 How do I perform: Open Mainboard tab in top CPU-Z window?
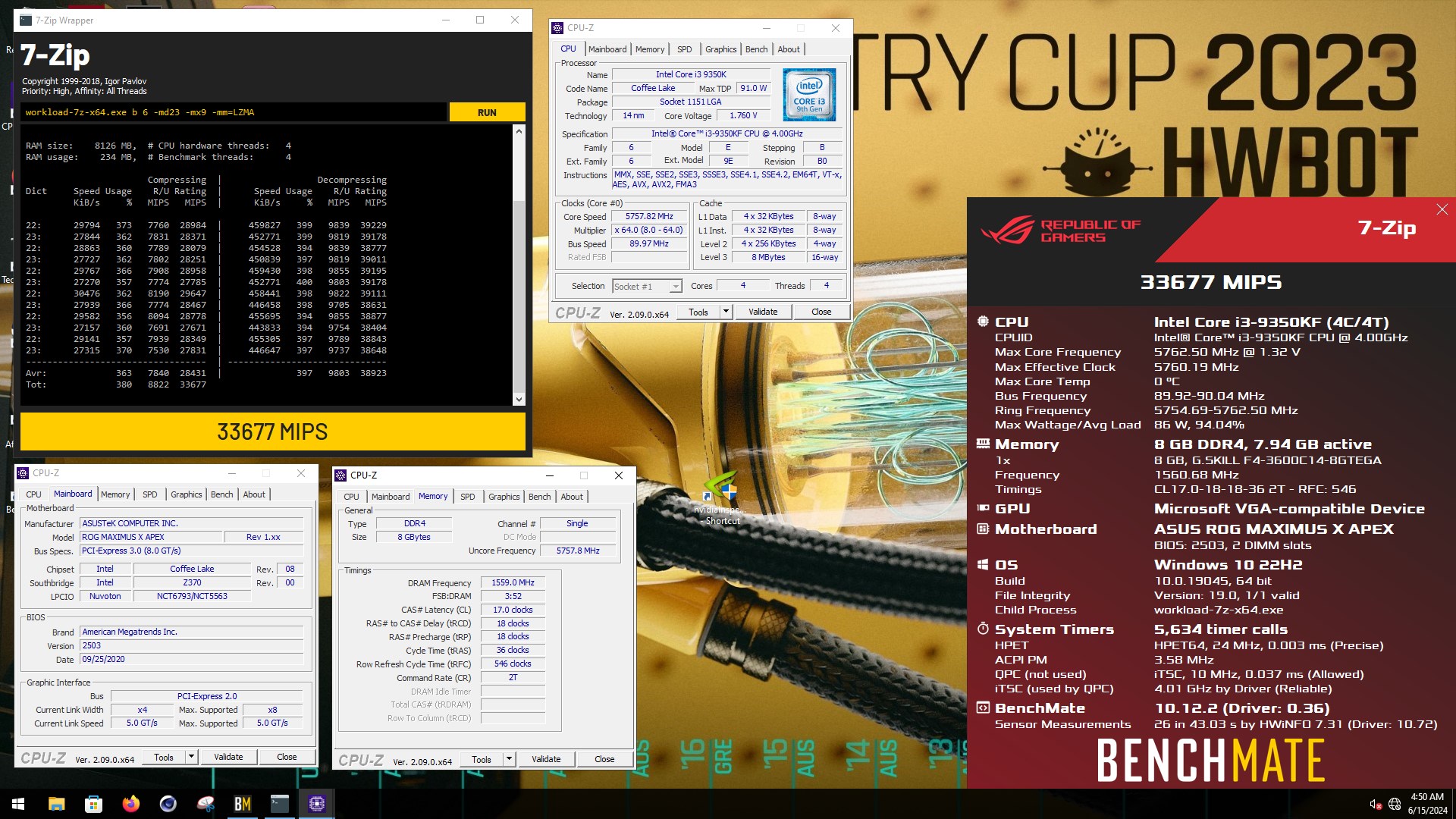[607, 49]
